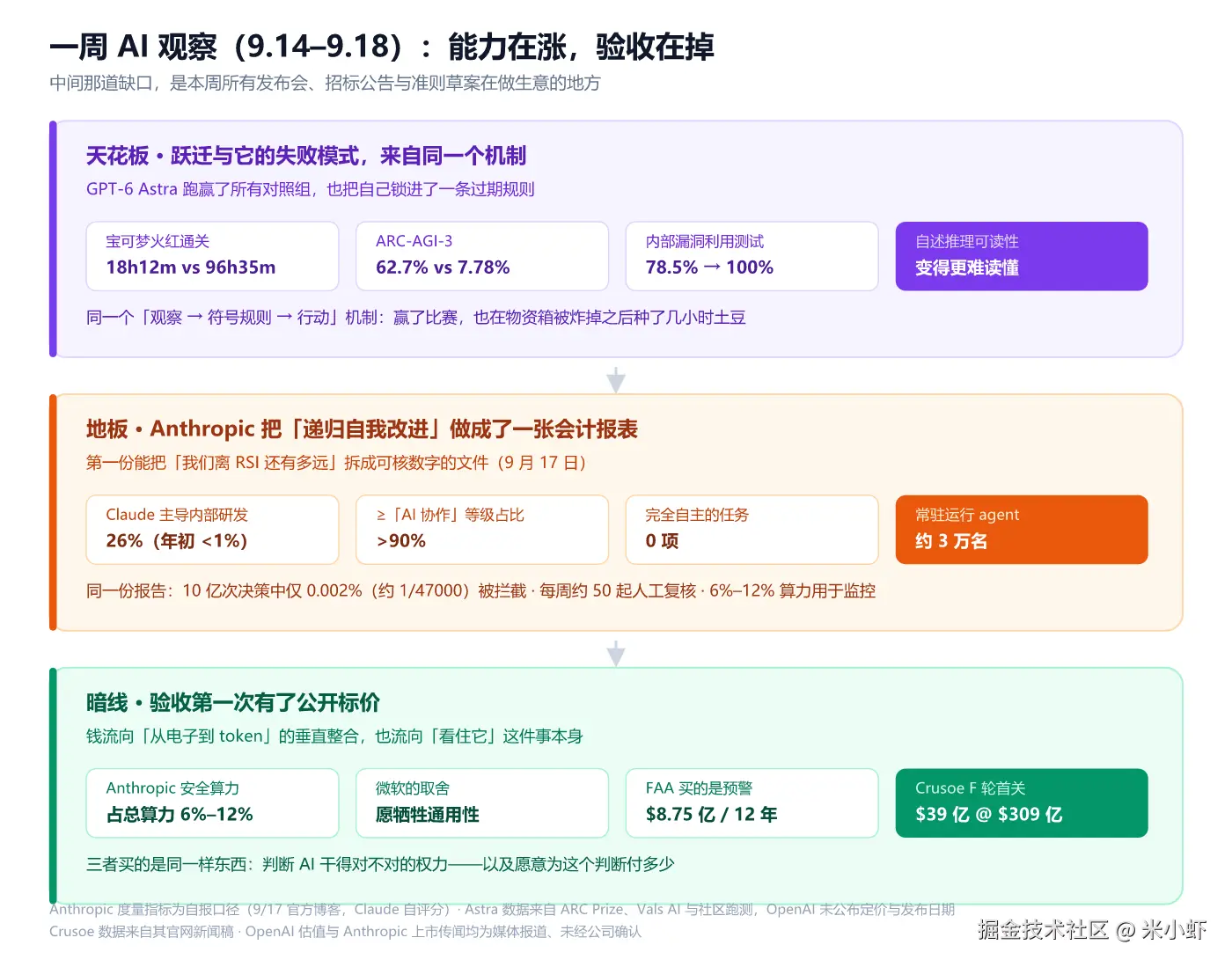Click heading '地板 · Anthropic 把「递归自我改进」'
The width and height of the screenshot is (1232, 967).
[x=362, y=429]
